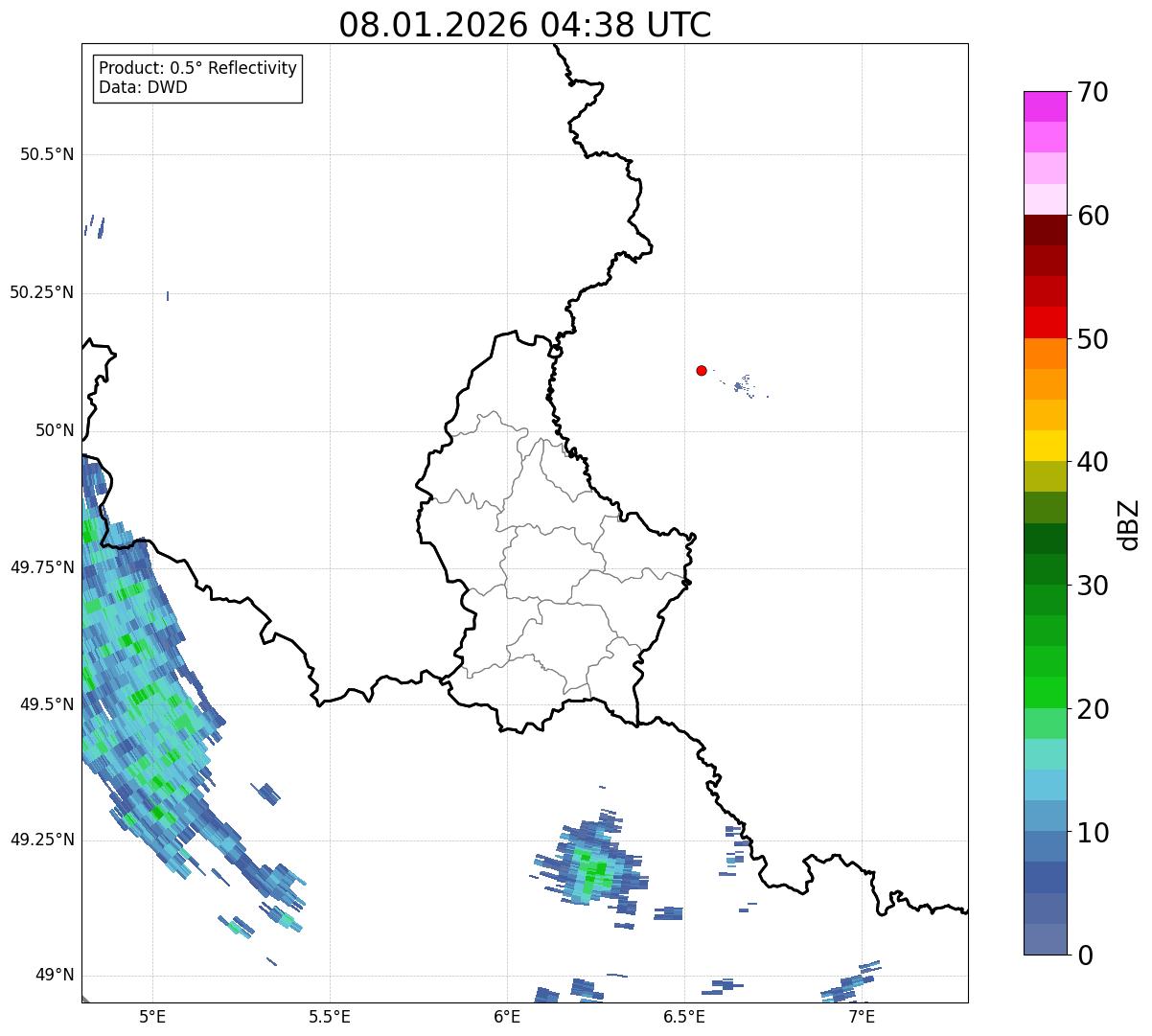The image size is (1152, 1036).
Task: Click the 50.25°N latitude label
Action: pos(42,292)
